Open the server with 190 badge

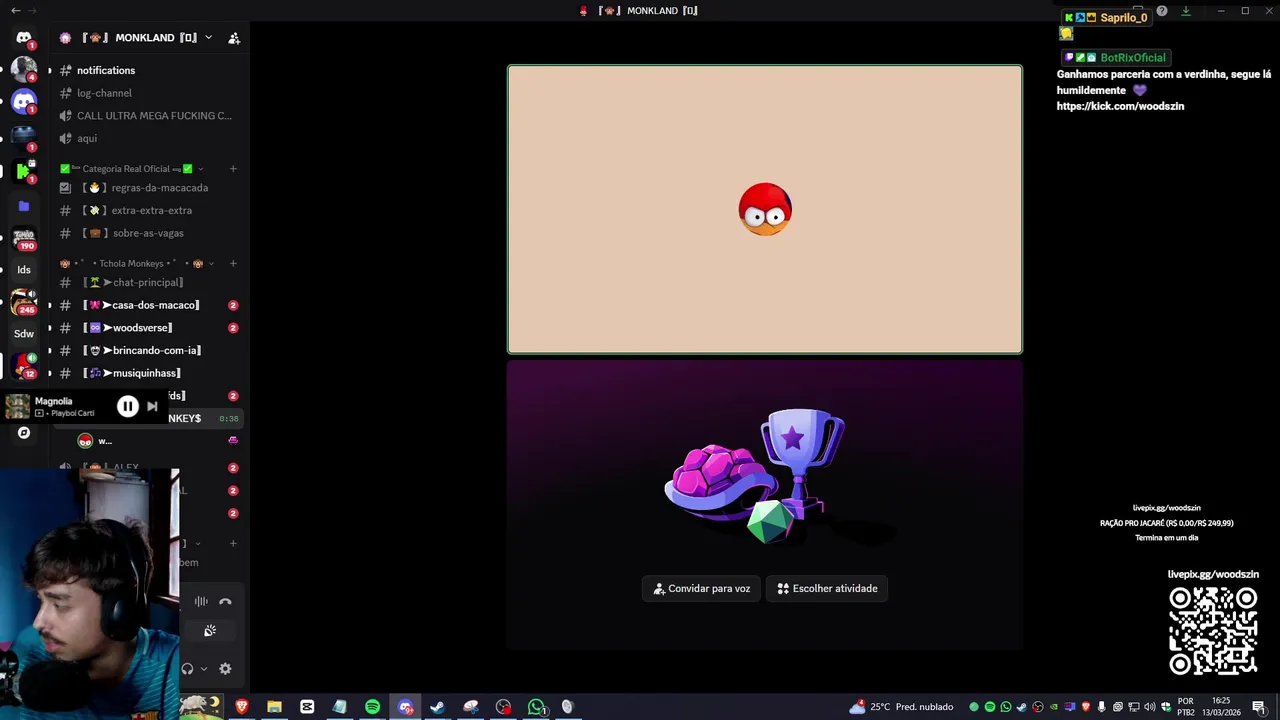[24, 238]
